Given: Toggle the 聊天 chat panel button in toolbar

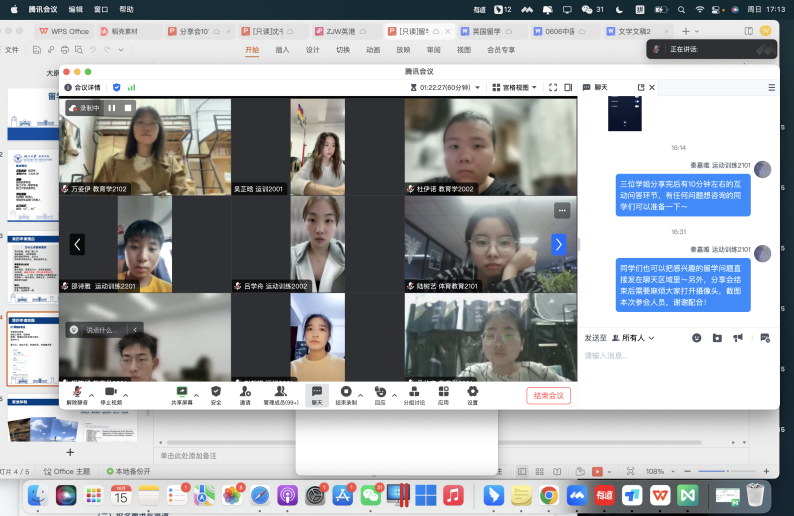Looking at the screenshot, I should (x=316, y=392).
